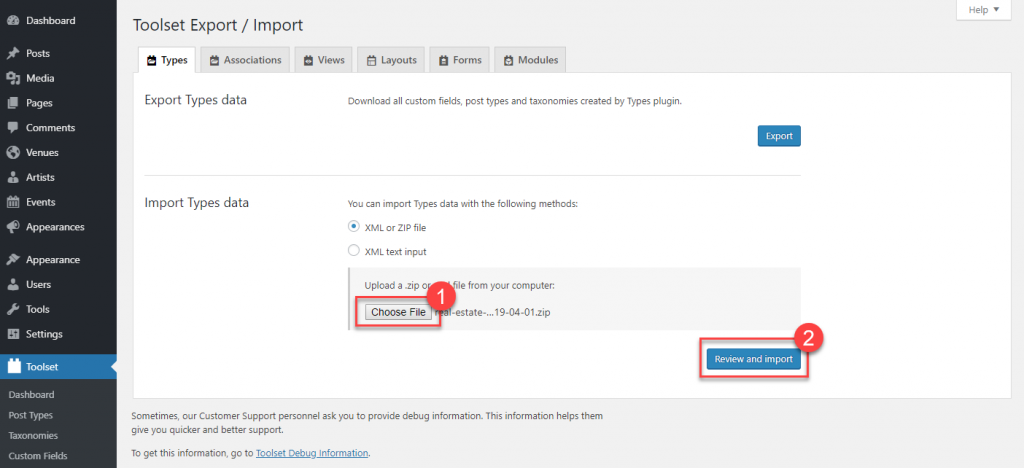The width and height of the screenshot is (1024, 468).
Task: Click the Artists person icon
Action: click(x=12, y=177)
